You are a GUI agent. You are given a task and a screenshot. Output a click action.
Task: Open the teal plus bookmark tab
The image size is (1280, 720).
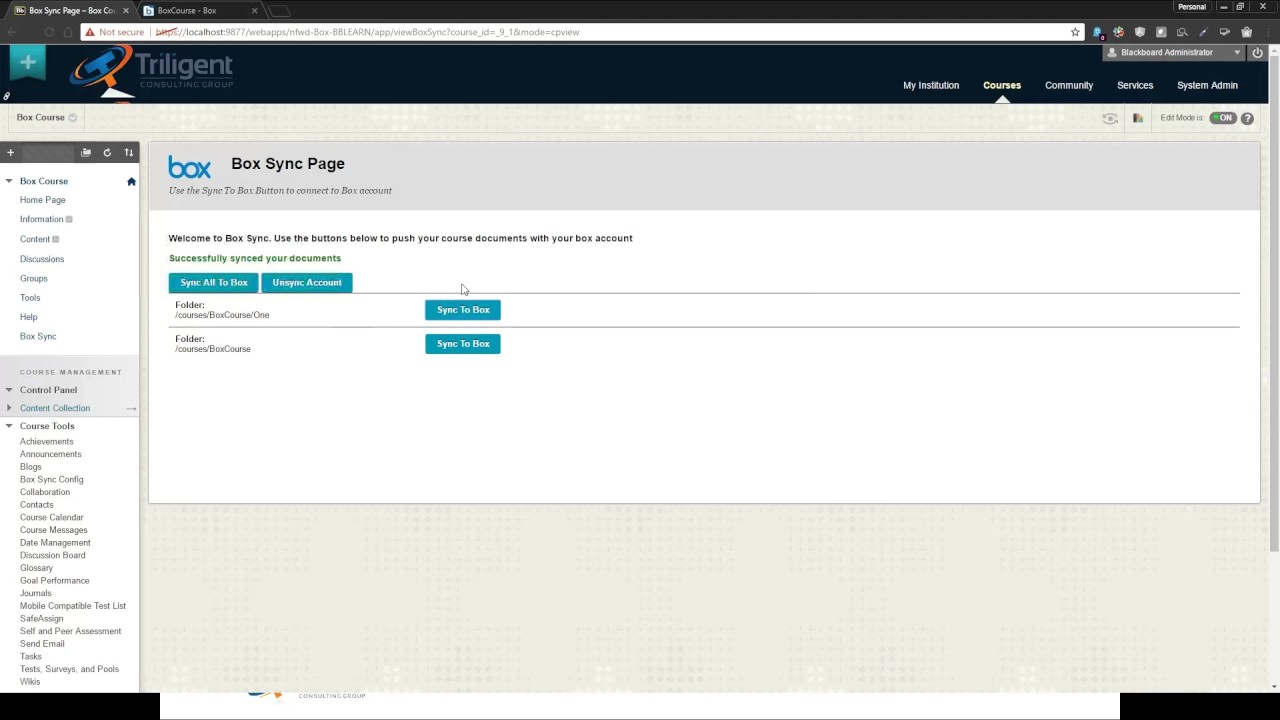click(28, 63)
